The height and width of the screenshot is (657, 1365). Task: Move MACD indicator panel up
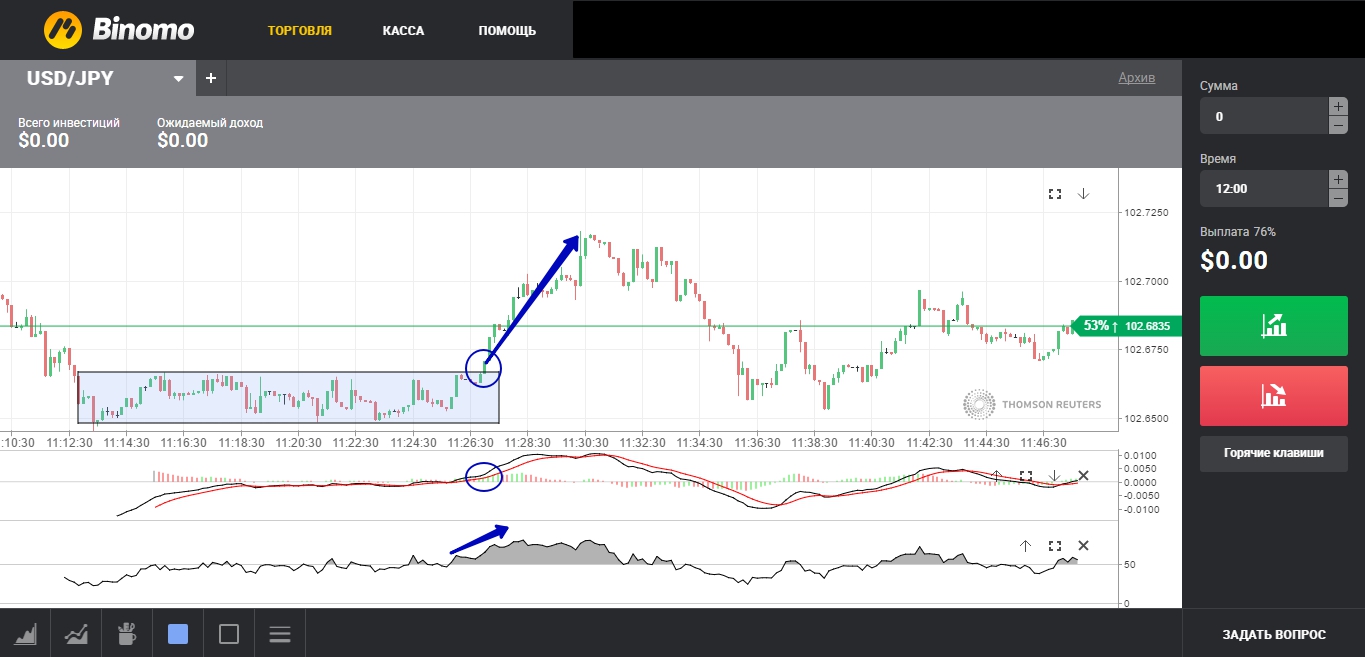[996, 476]
